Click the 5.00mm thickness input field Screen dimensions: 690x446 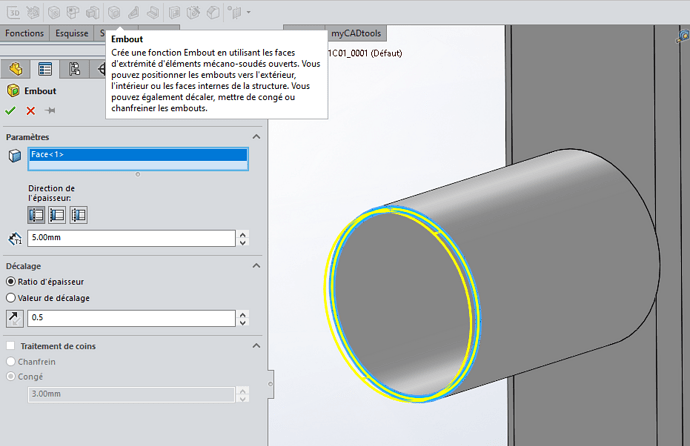point(131,238)
